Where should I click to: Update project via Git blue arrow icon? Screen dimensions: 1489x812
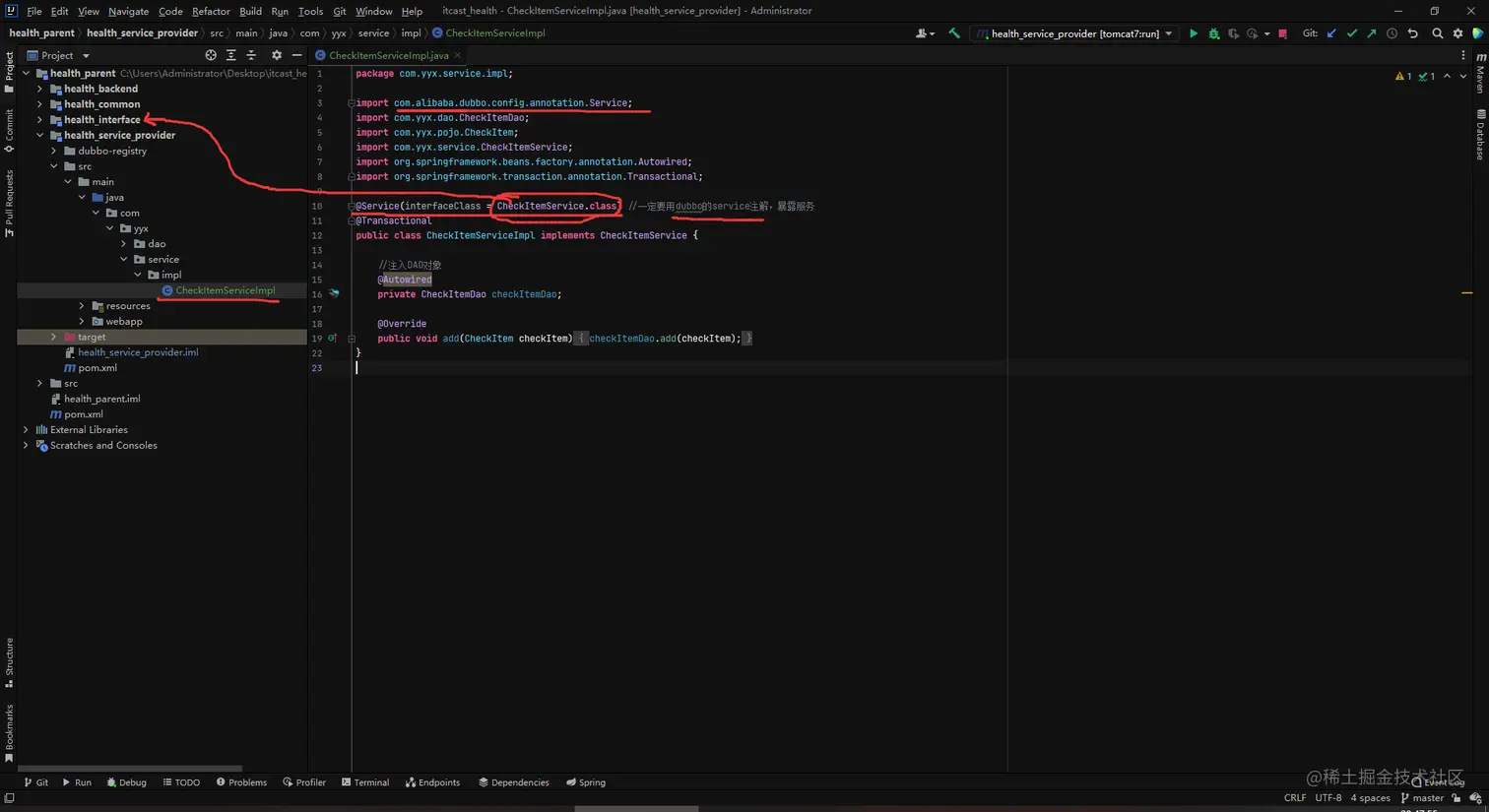coord(1331,33)
